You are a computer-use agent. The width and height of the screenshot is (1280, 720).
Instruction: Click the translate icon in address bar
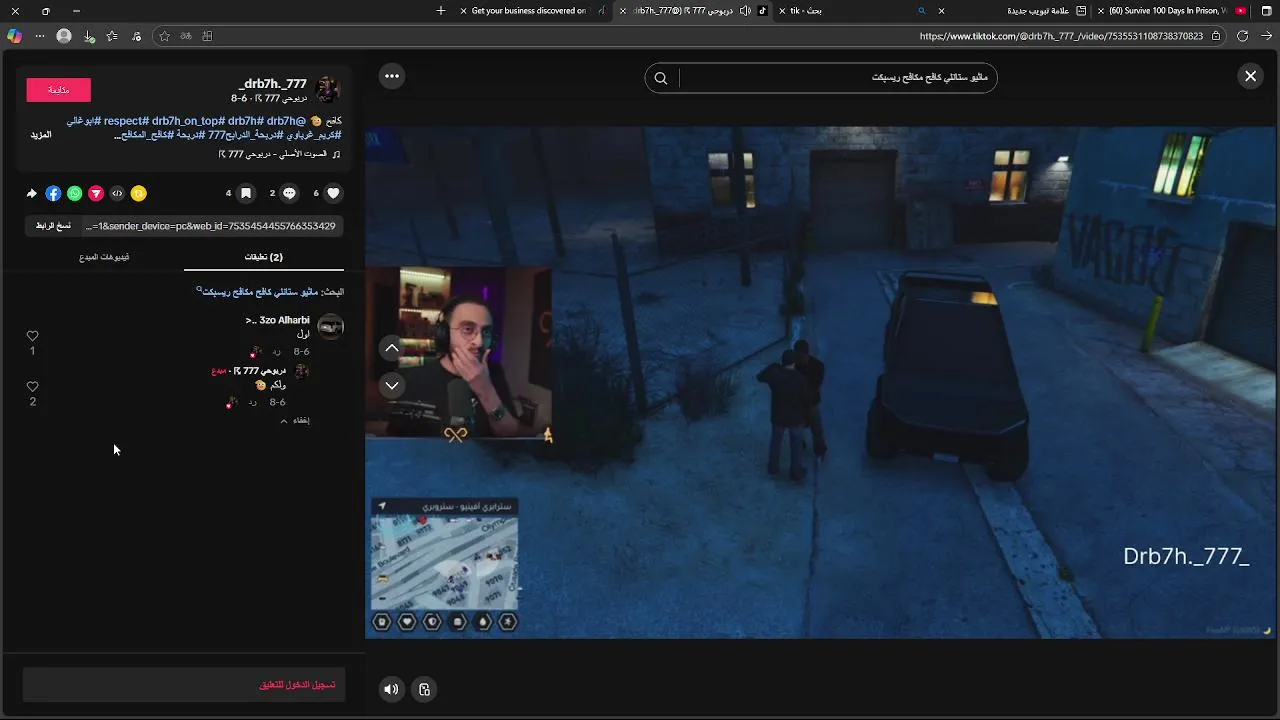pos(186,36)
